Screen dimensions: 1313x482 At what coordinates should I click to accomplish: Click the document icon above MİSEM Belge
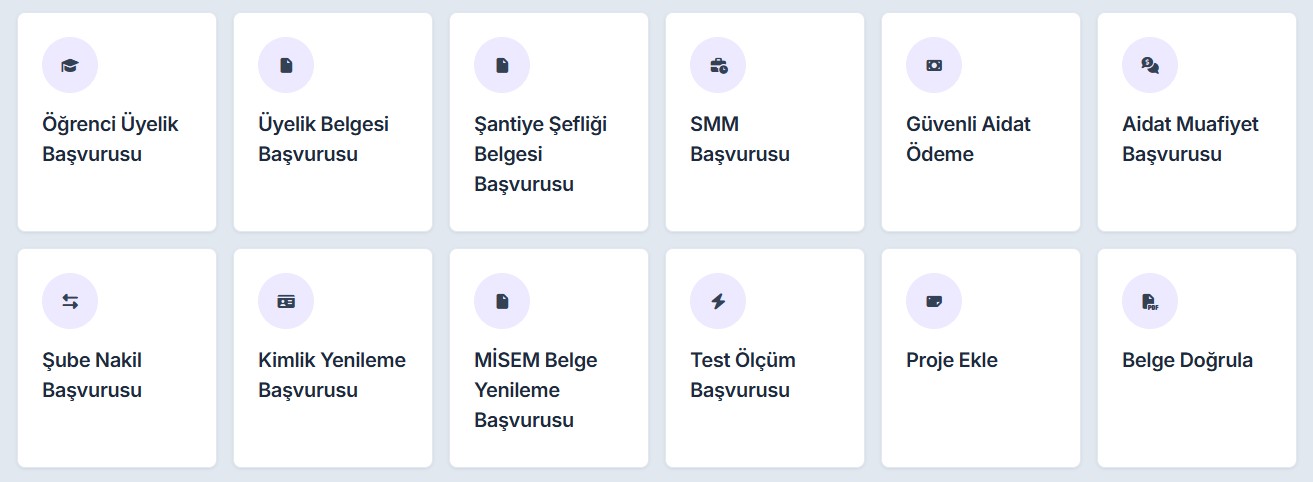pyautogui.click(x=502, y=301)
